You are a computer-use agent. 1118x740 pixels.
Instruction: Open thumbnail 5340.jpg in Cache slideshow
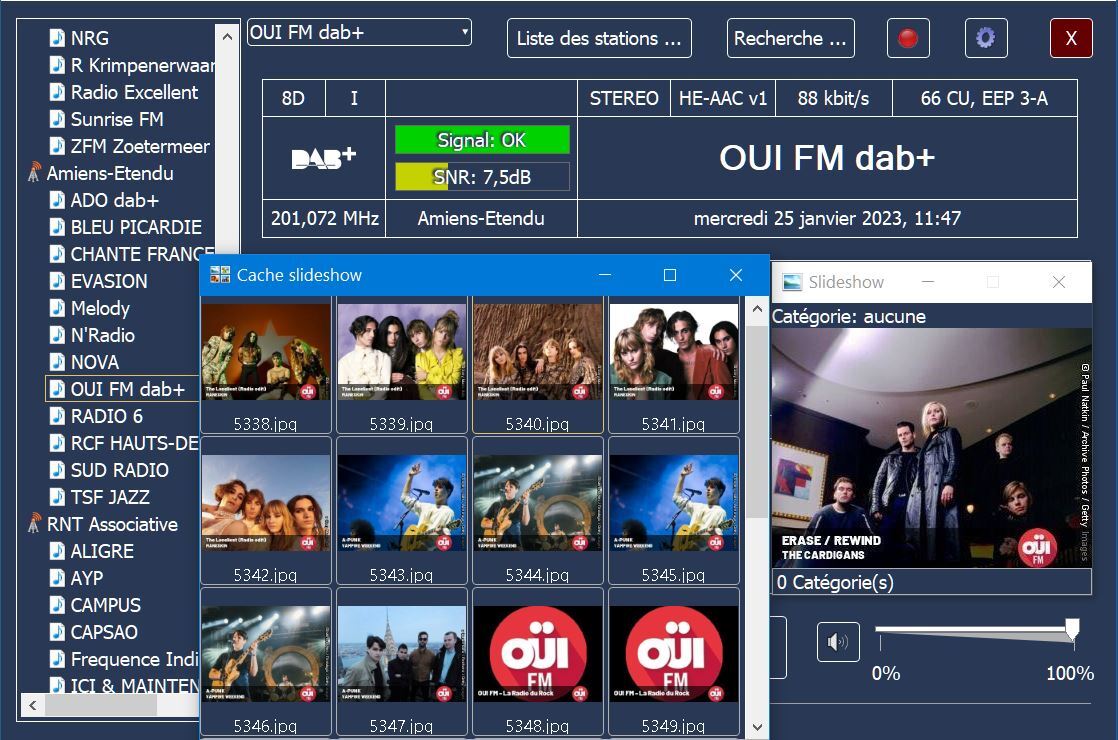(x=538, y=366)
